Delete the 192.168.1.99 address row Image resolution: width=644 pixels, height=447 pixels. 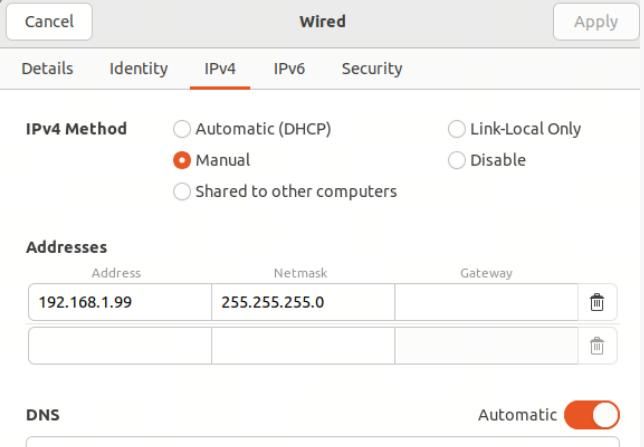pyautogui.click(x=597, y=302)
